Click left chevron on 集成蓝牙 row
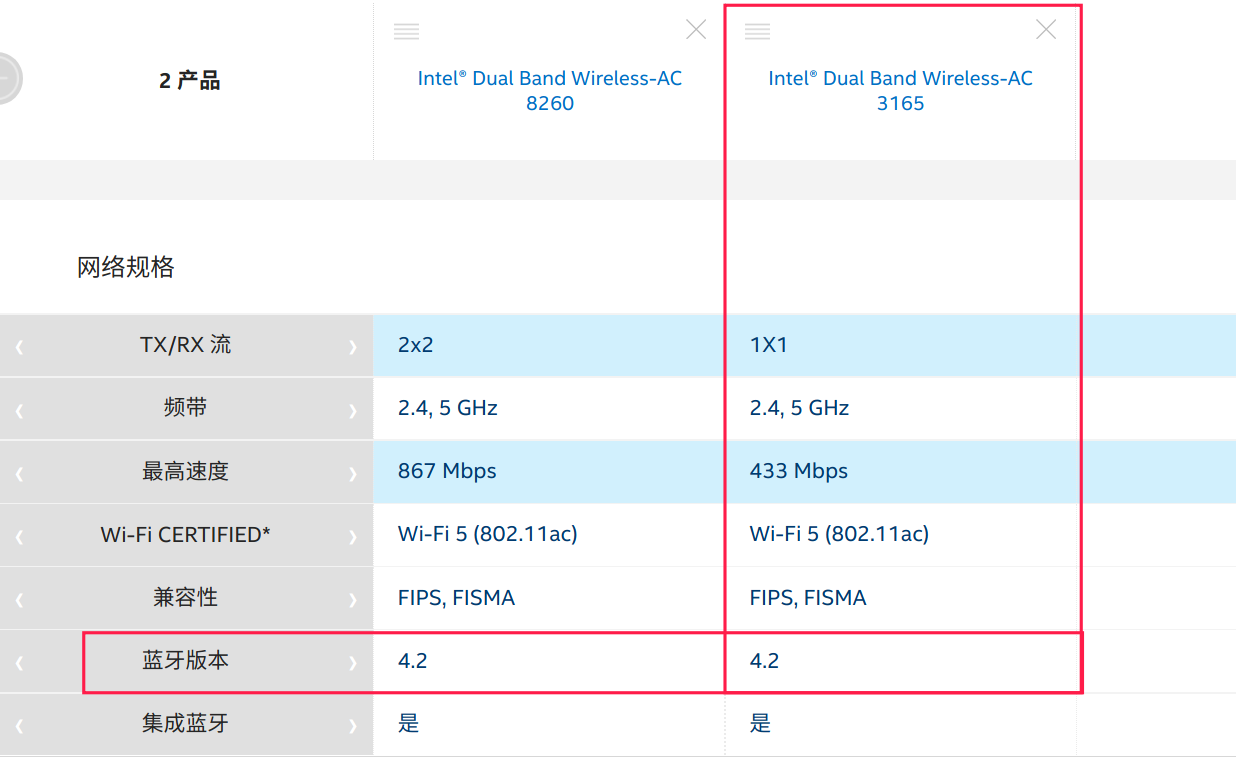 pyautogui.click(x=19, y=726)
